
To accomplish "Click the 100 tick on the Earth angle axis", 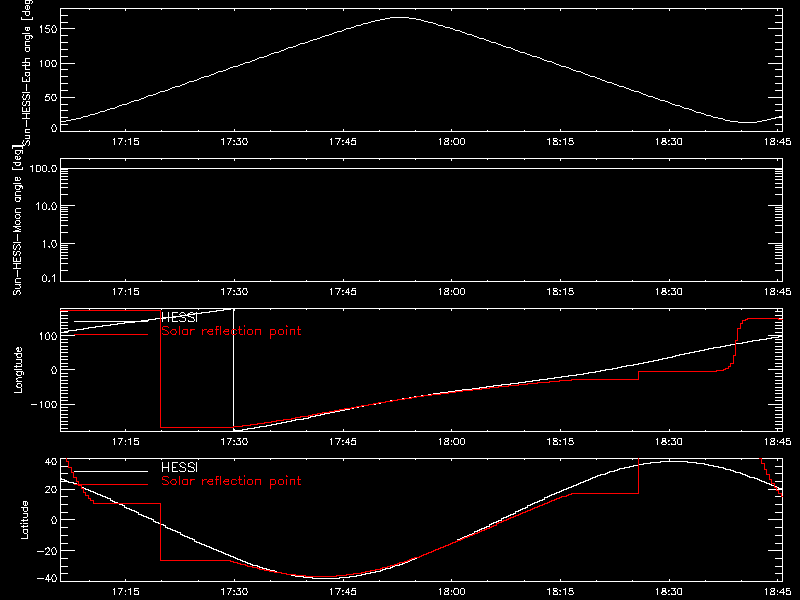I will pos(48,64).
